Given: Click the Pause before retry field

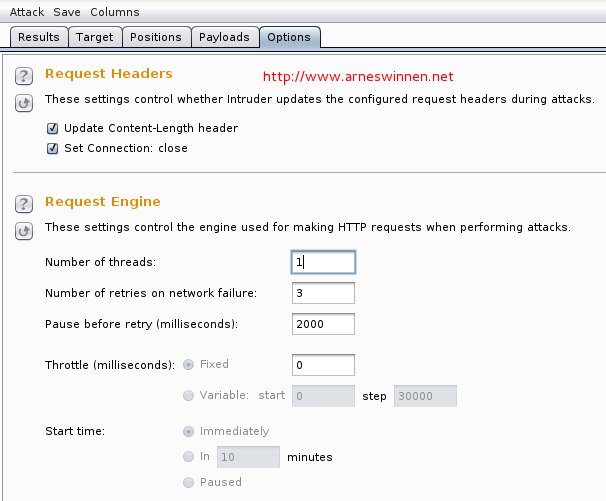Looking at the screenshot, I should pyautogui.click(x=323, y=324).
